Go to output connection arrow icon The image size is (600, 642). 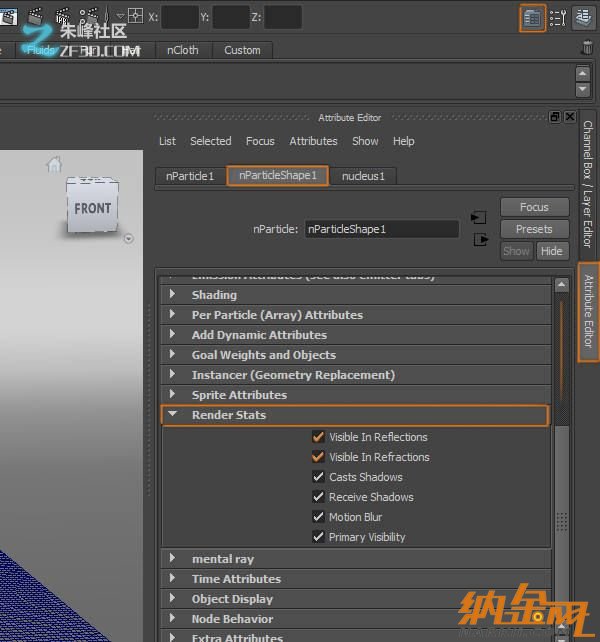[480, 239]
